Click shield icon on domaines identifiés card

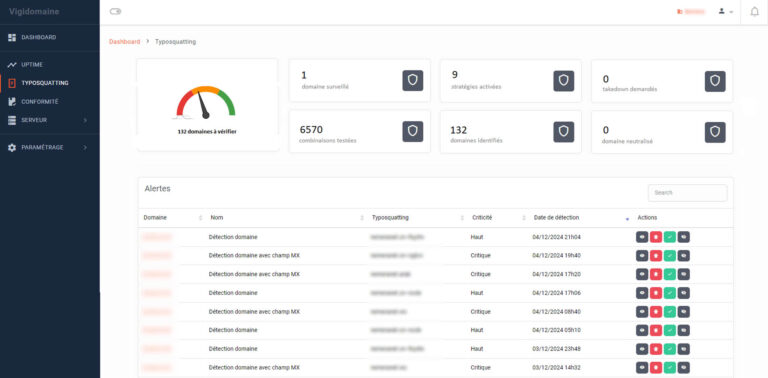click(x=564, y=132)
